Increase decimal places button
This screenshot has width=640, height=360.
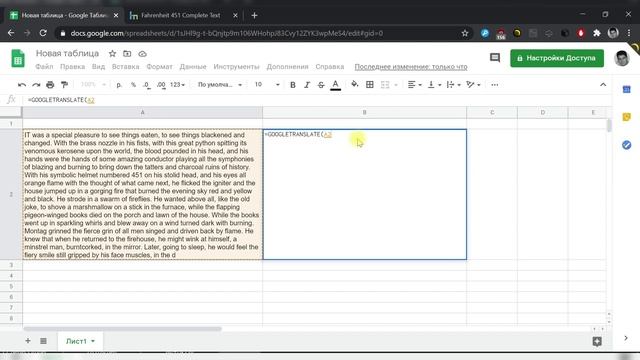coord(161,85)
